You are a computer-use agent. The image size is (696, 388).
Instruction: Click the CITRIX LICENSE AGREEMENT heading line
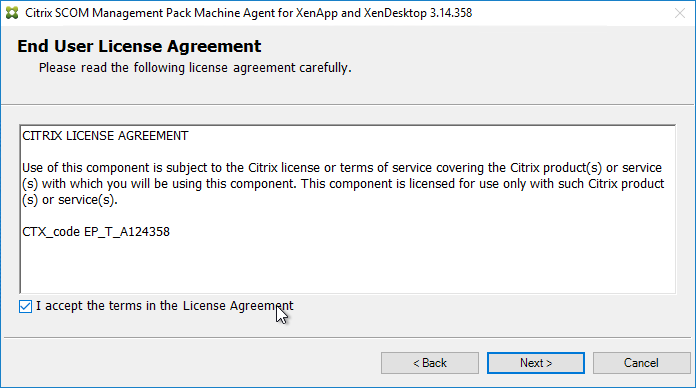[x=105, y=136]
